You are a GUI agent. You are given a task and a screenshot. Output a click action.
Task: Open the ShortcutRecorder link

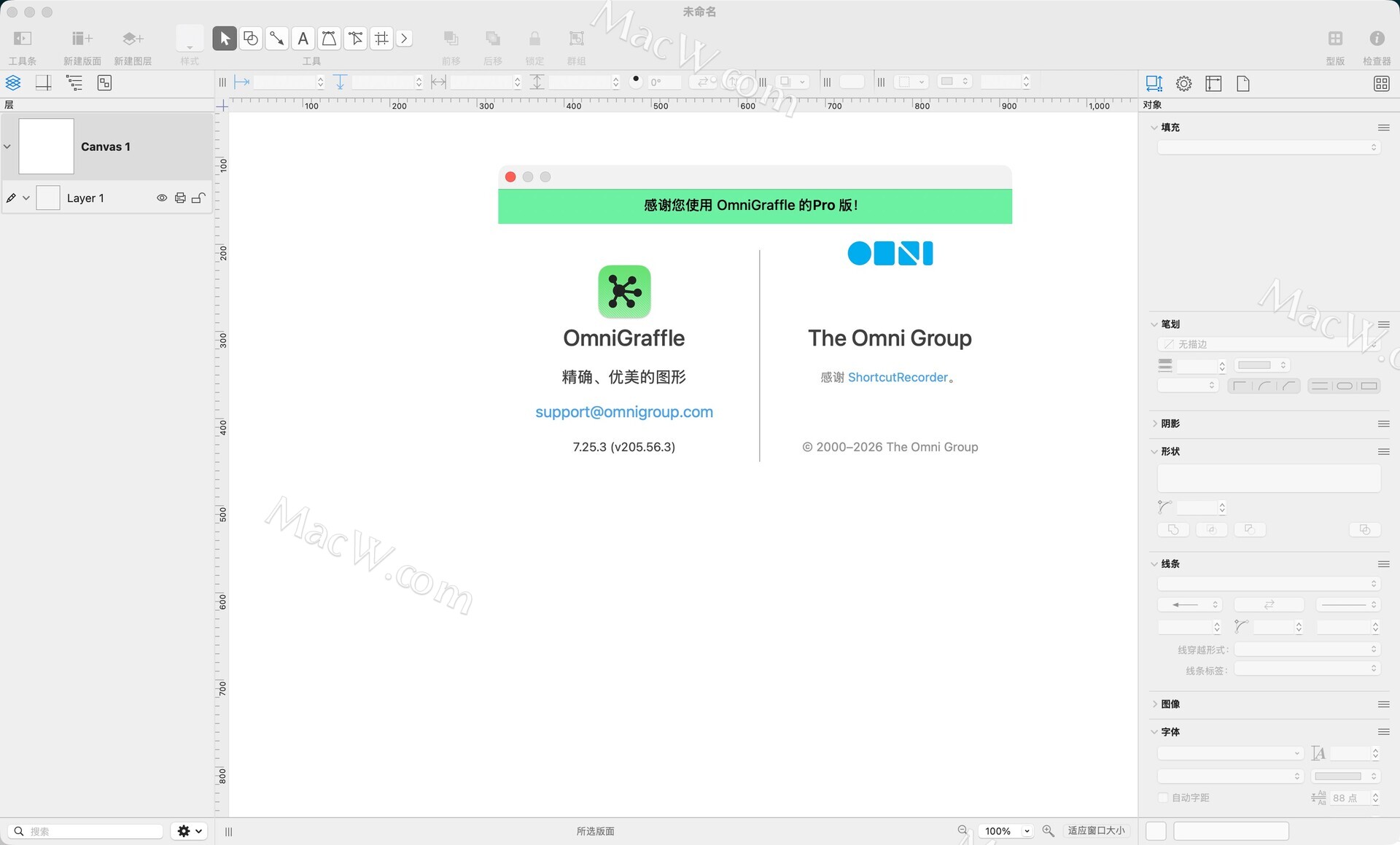[x=898, y=377]
